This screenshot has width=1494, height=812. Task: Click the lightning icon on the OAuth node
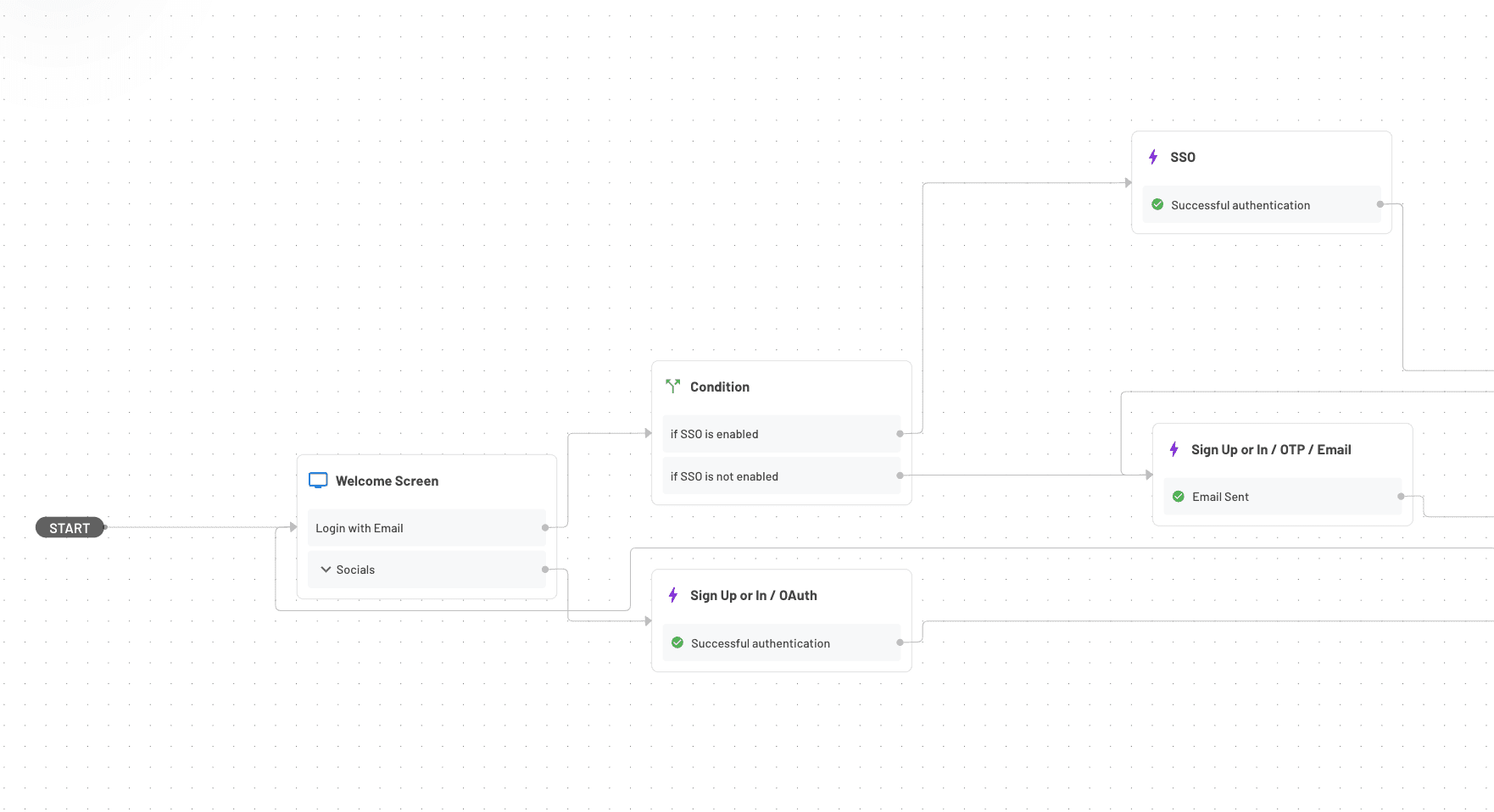[x=672, y=595]
